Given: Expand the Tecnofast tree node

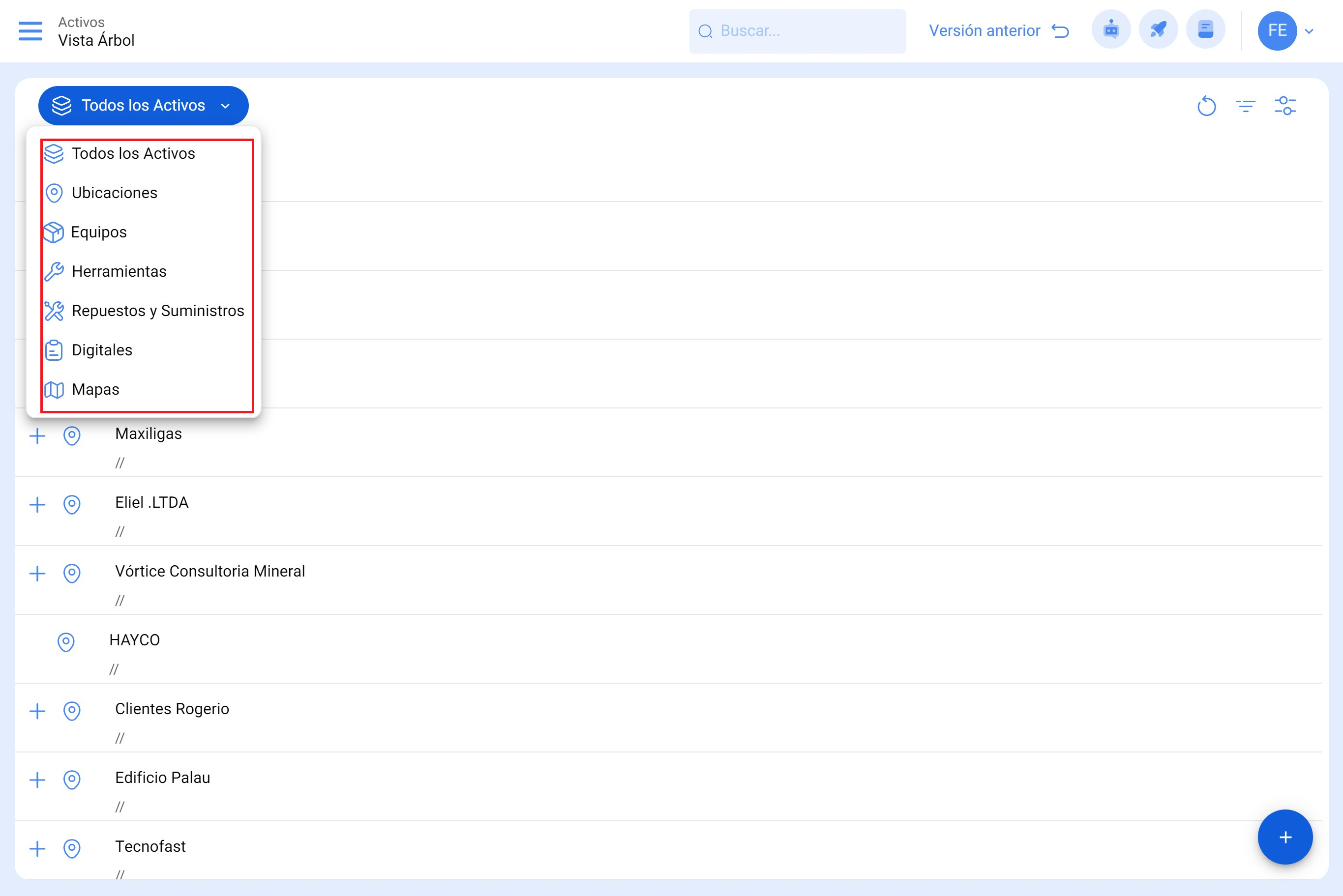Looking at the screenshot, I should coord(37,849).
